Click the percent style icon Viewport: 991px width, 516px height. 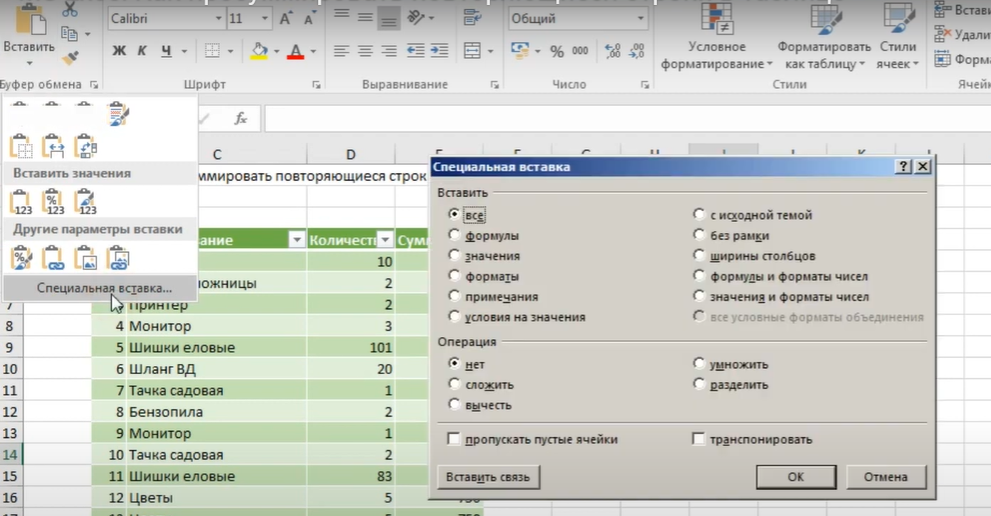[556, 51]
